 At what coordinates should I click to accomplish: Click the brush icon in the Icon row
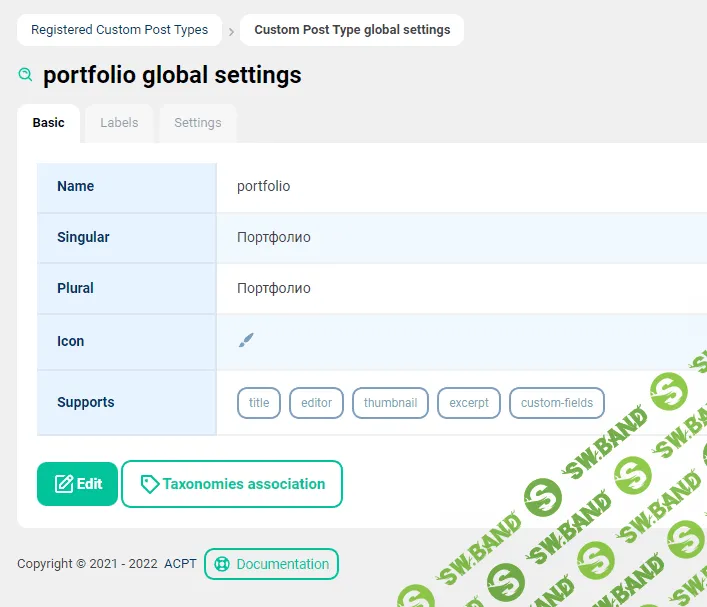point(246,341)
